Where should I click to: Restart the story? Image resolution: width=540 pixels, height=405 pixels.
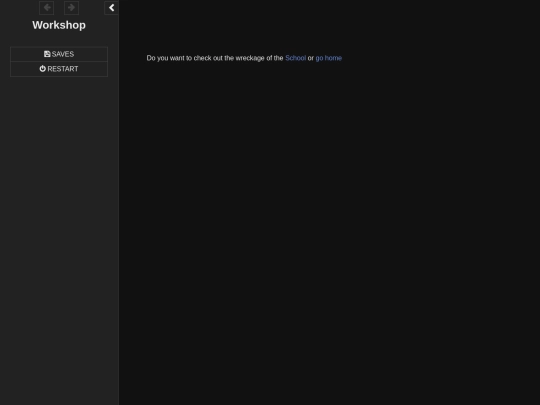pyautogui.click(x=59, y=69)
